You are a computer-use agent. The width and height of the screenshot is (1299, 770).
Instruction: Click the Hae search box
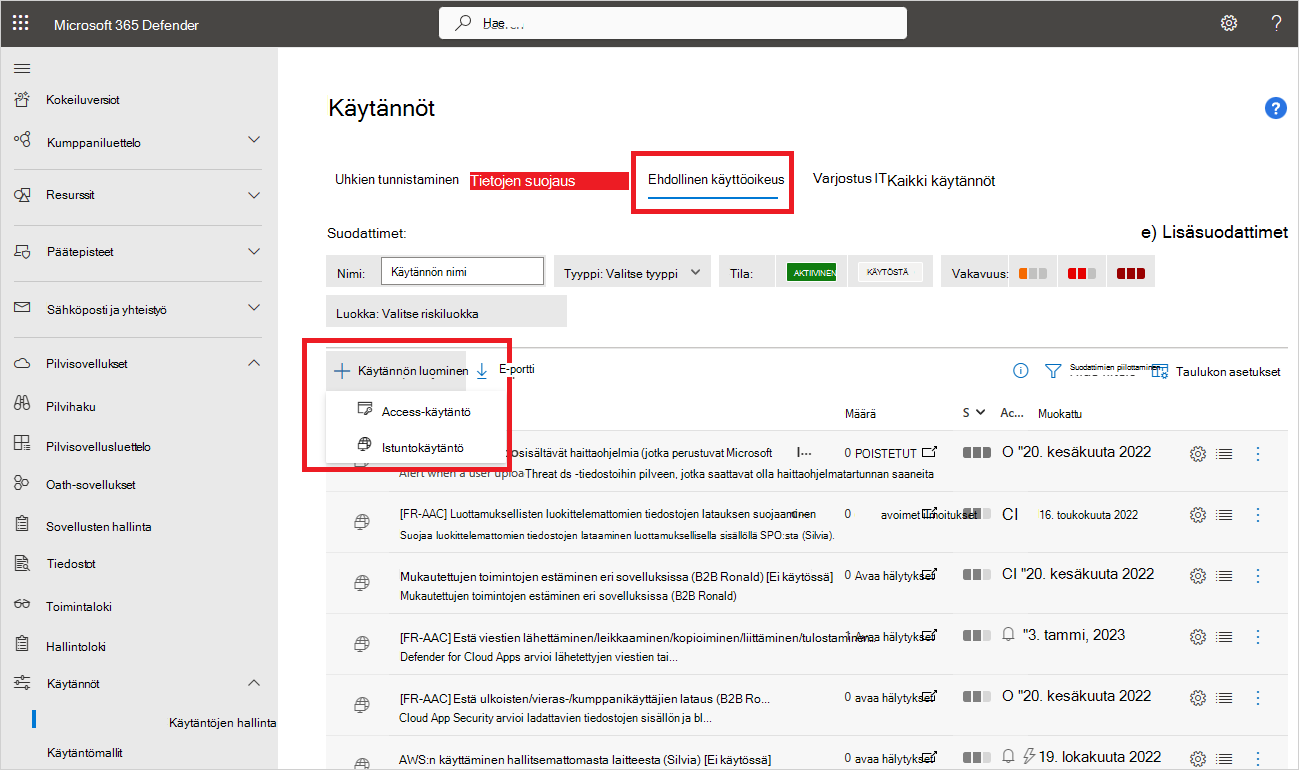pyautogui.click(x=673, y=23)
